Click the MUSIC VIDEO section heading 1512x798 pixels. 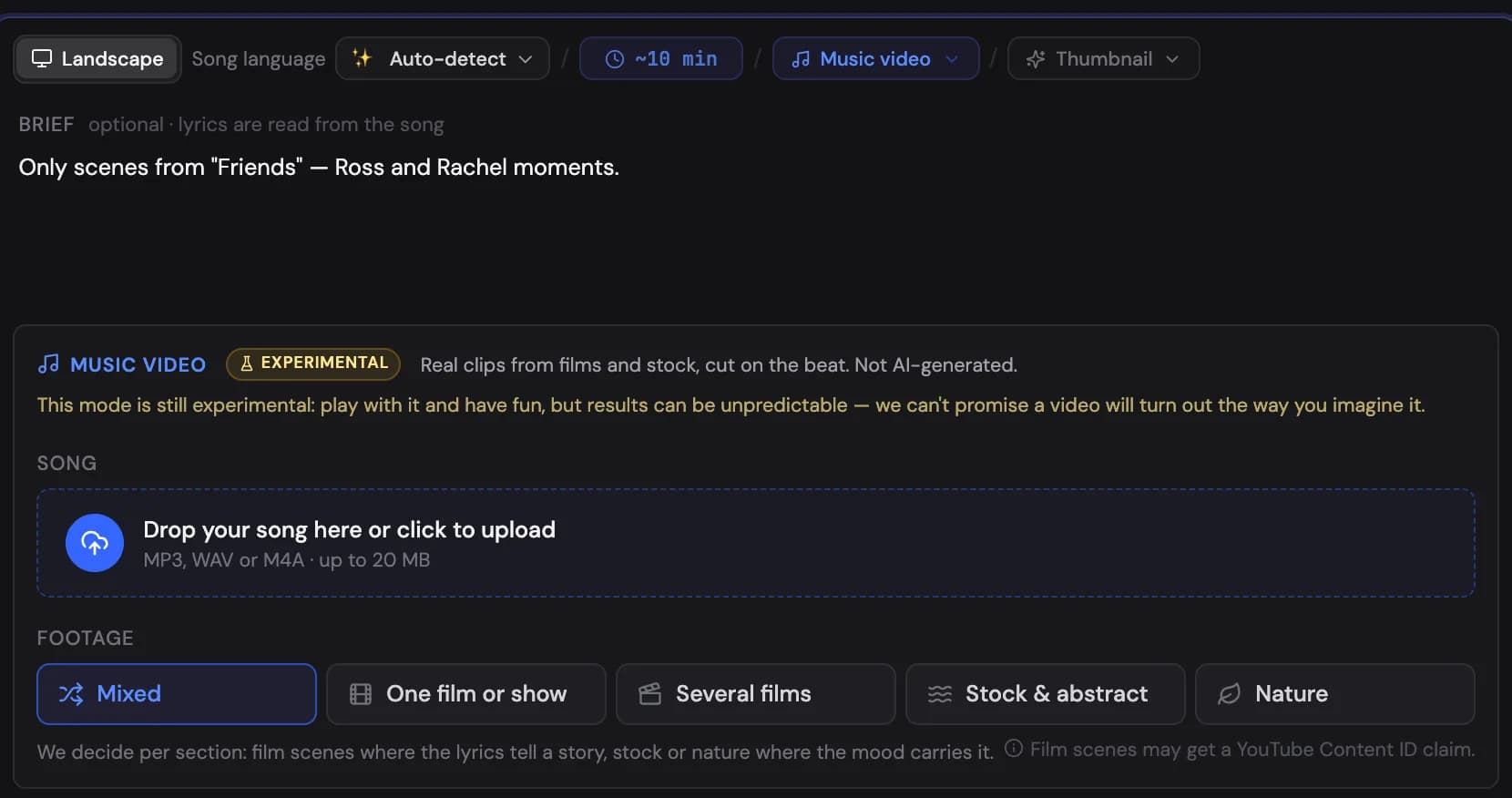click(x=138, y=364)
